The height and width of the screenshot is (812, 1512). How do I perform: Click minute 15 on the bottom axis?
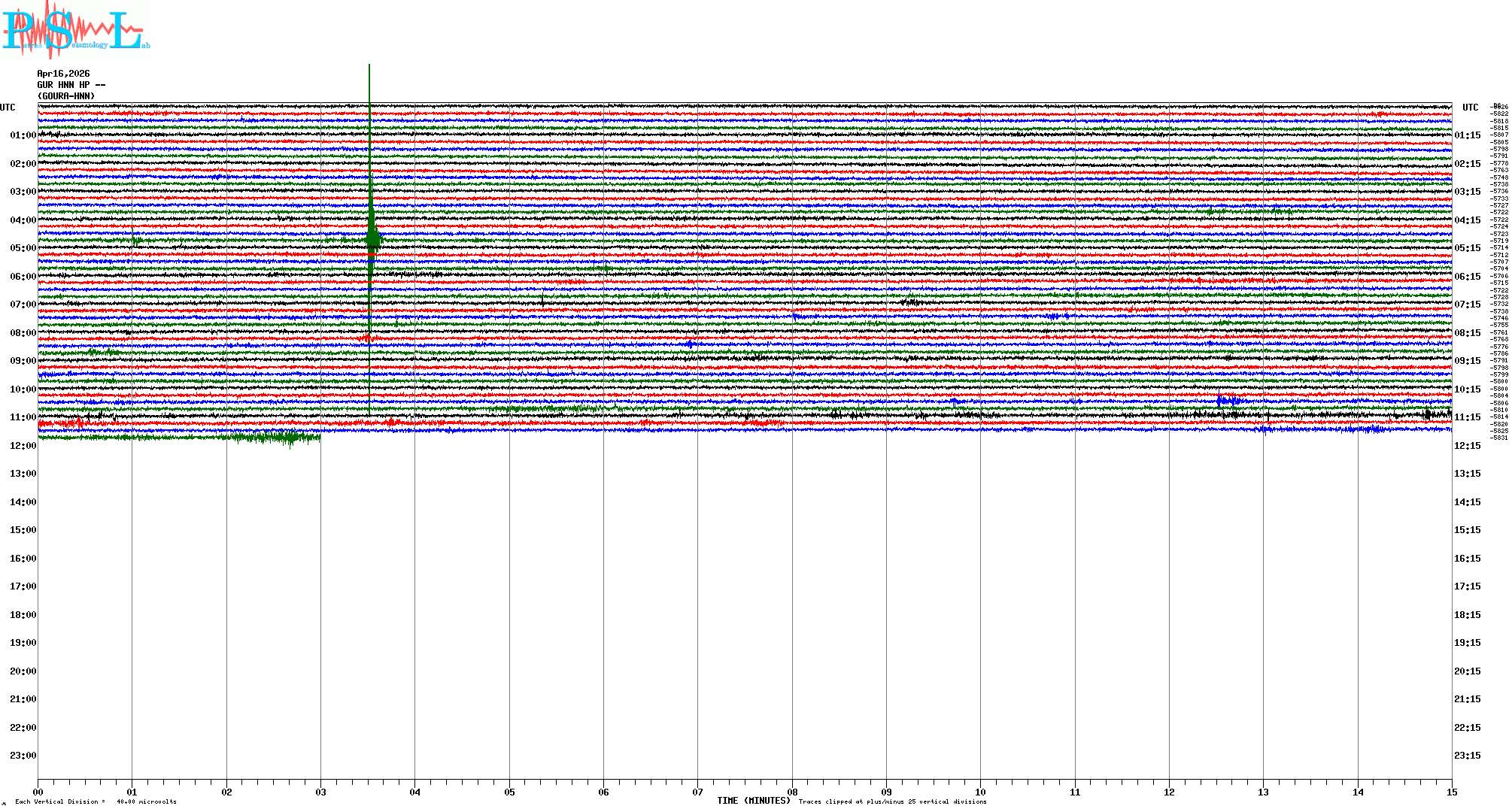(x=1451, y=792)
